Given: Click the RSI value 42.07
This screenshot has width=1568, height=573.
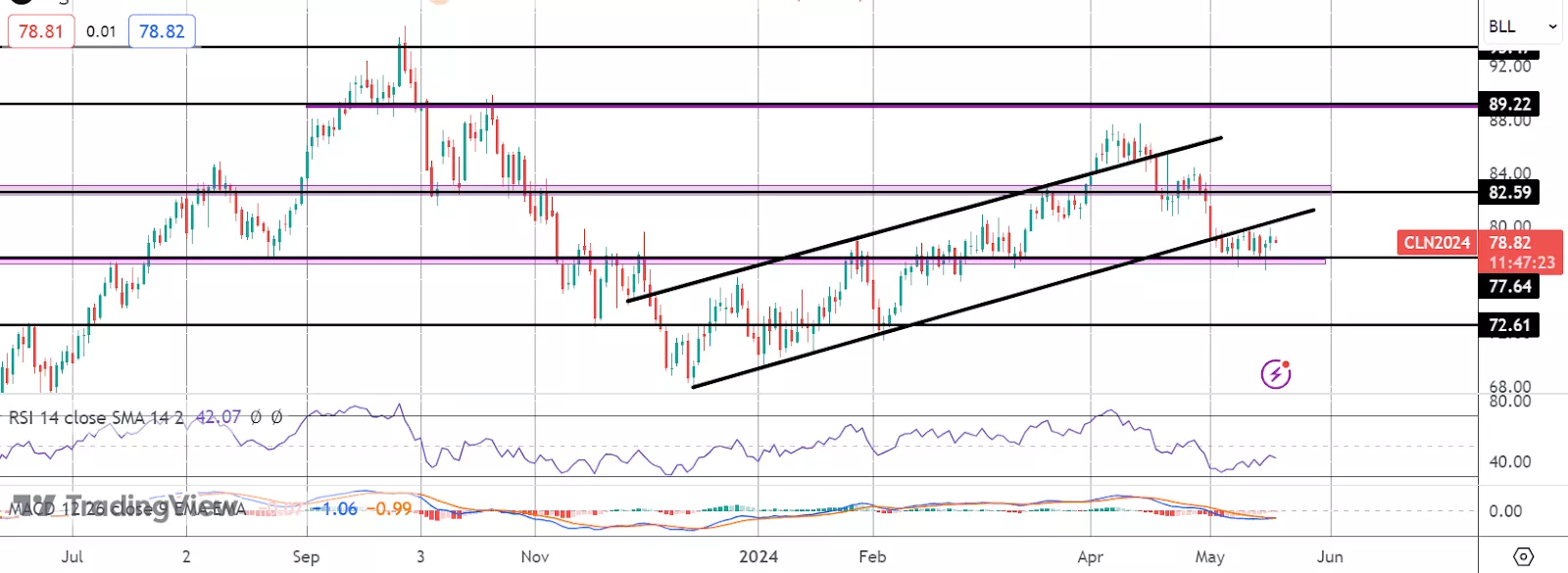Looking at the screenshot, I should coord(218,417).
